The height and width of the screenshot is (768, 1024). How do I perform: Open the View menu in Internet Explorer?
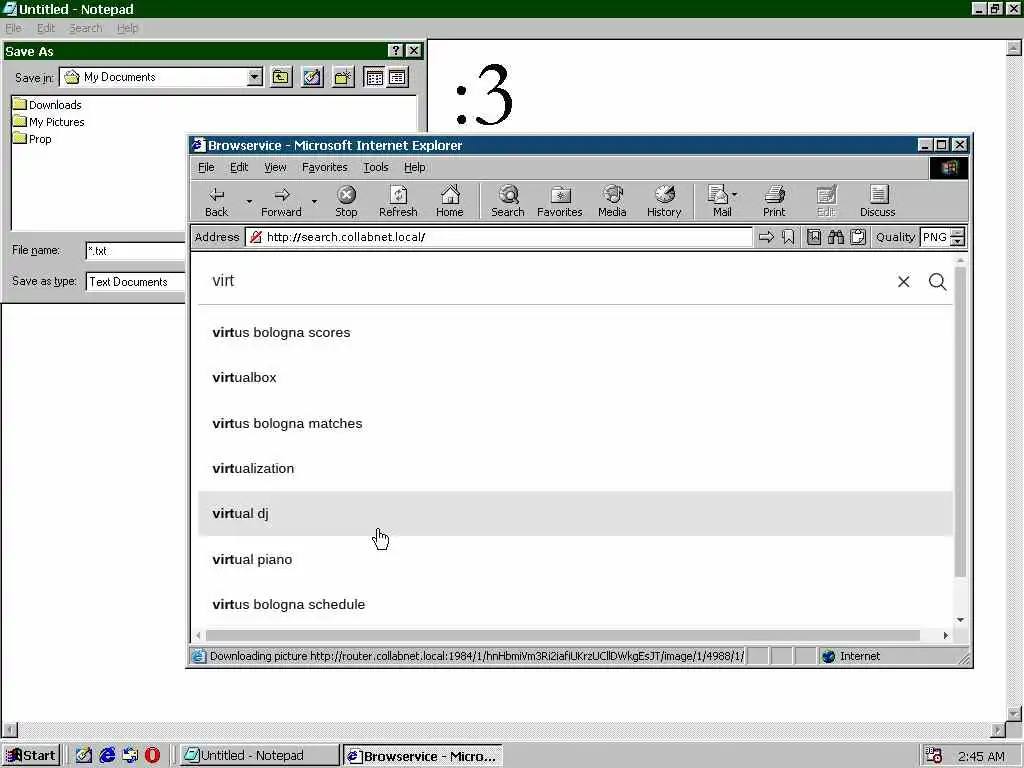tap(275, 167)
